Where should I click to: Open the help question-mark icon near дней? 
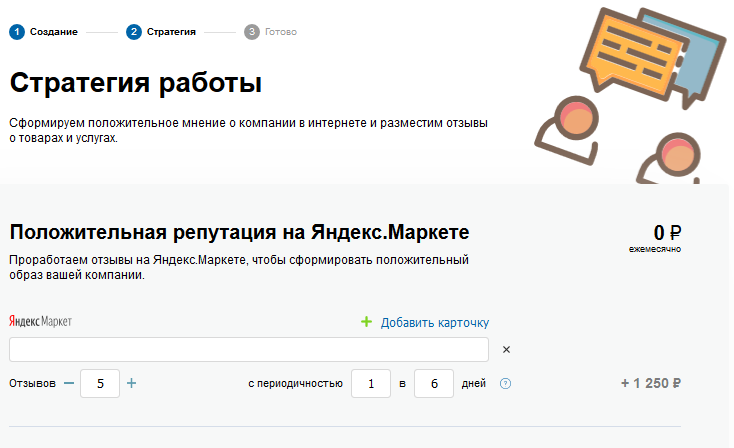point(505,383)
